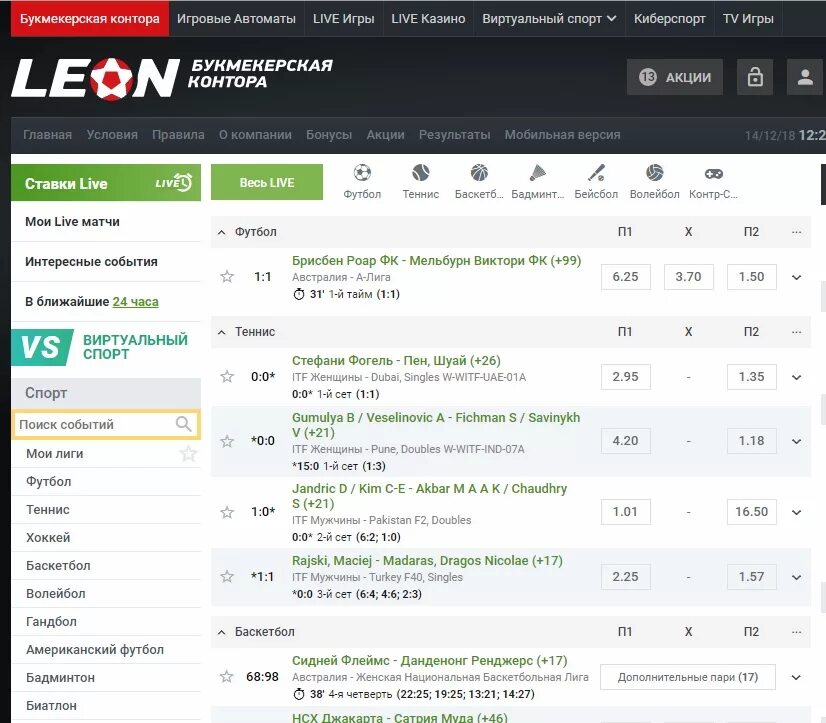Select Хоккей in sports list

point(106,538)
